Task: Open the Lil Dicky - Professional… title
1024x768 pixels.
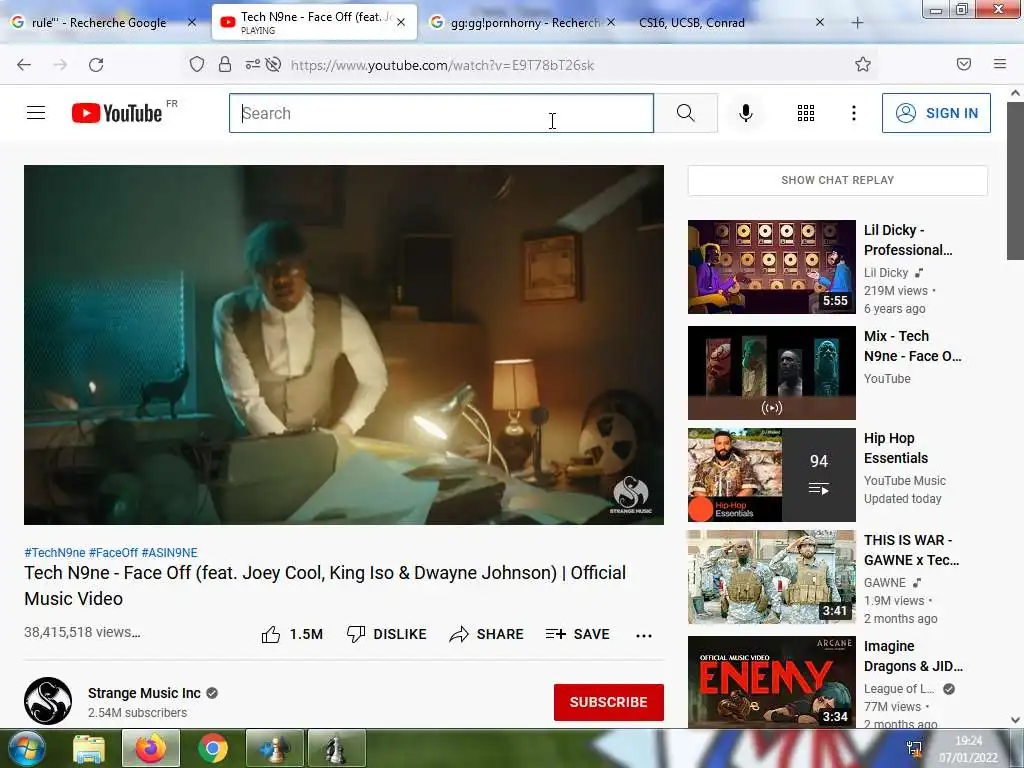Action: point(908,240)
